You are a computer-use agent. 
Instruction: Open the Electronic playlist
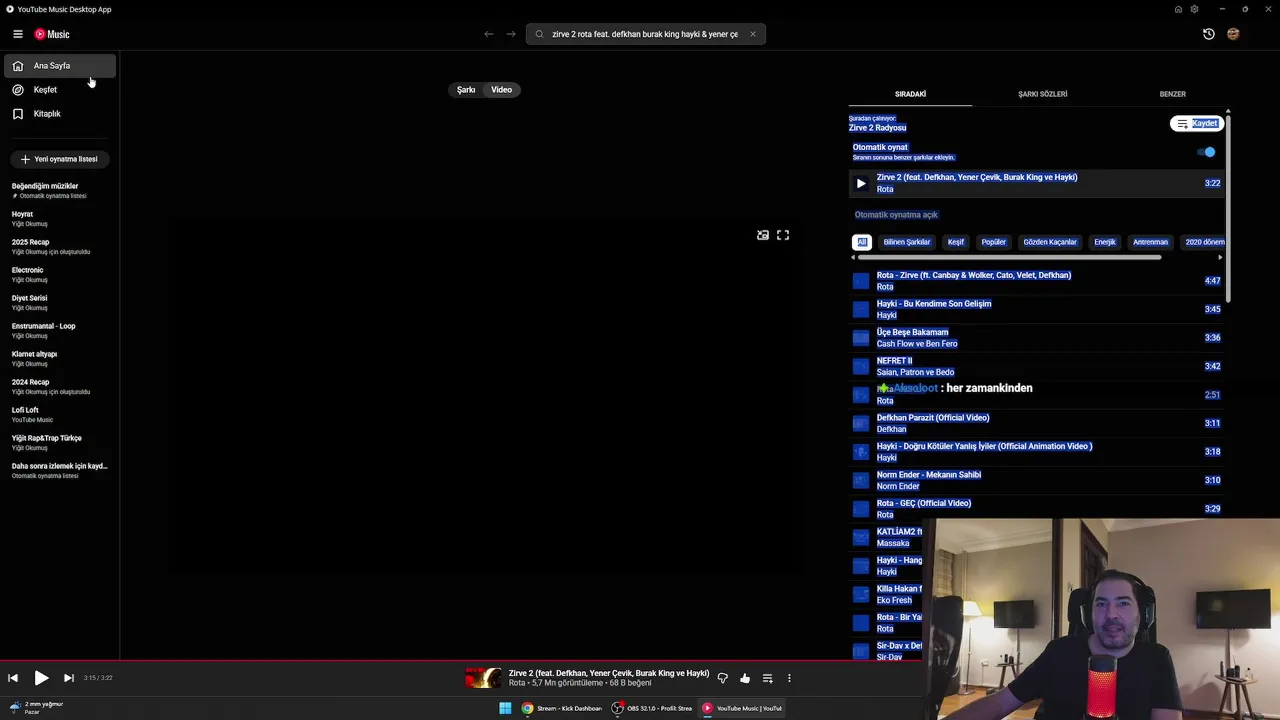point(59,274)
